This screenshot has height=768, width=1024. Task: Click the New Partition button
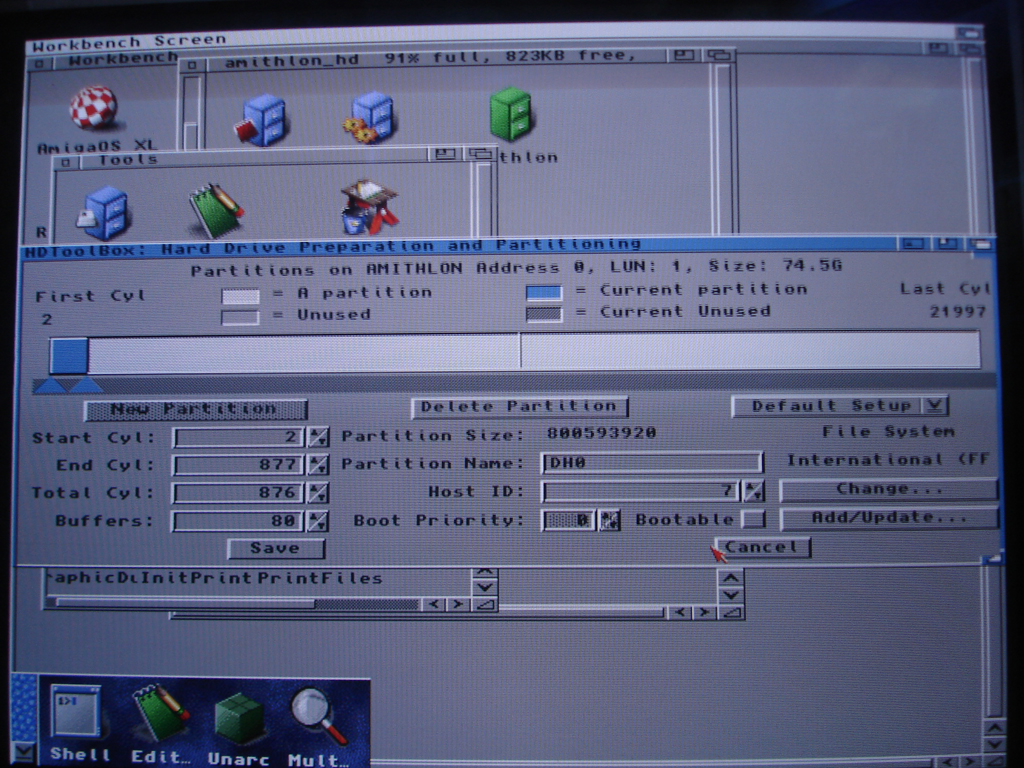[x=195, y=409]
